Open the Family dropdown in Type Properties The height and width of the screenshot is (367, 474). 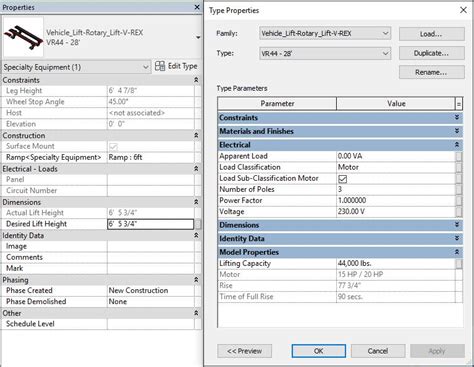(325, 33)
